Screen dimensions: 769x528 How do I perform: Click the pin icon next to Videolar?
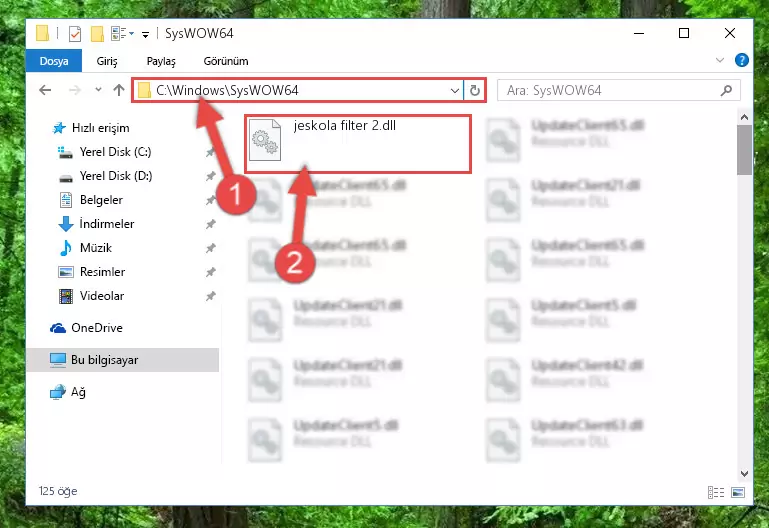tap(210, 296)
